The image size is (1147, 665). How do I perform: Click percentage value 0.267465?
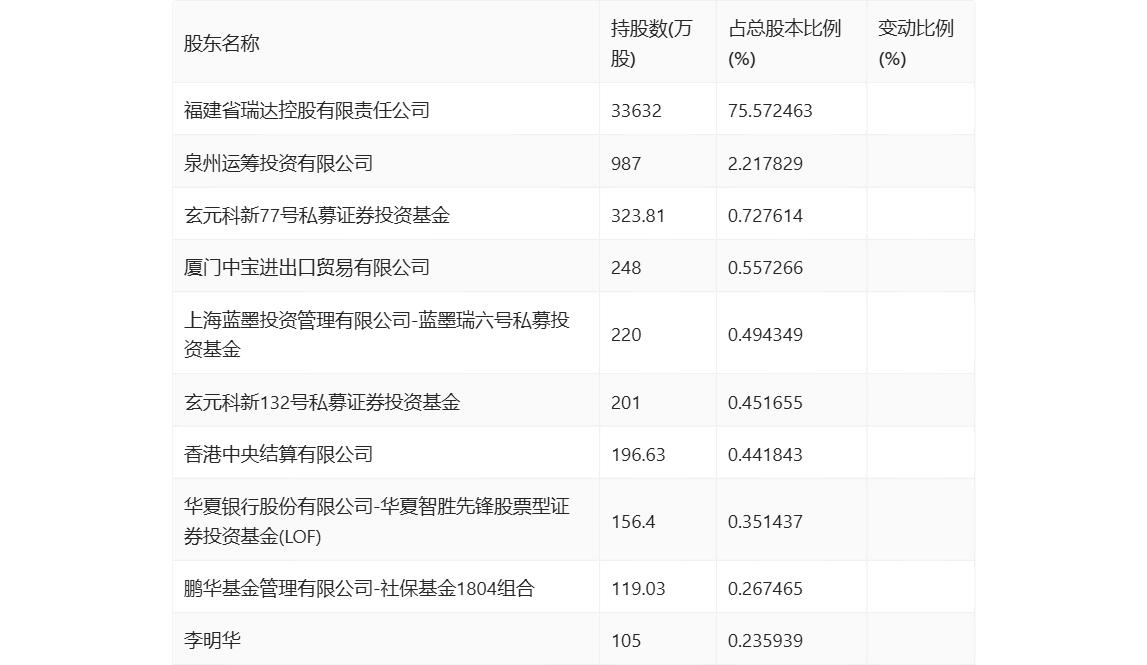click(764, 588)
